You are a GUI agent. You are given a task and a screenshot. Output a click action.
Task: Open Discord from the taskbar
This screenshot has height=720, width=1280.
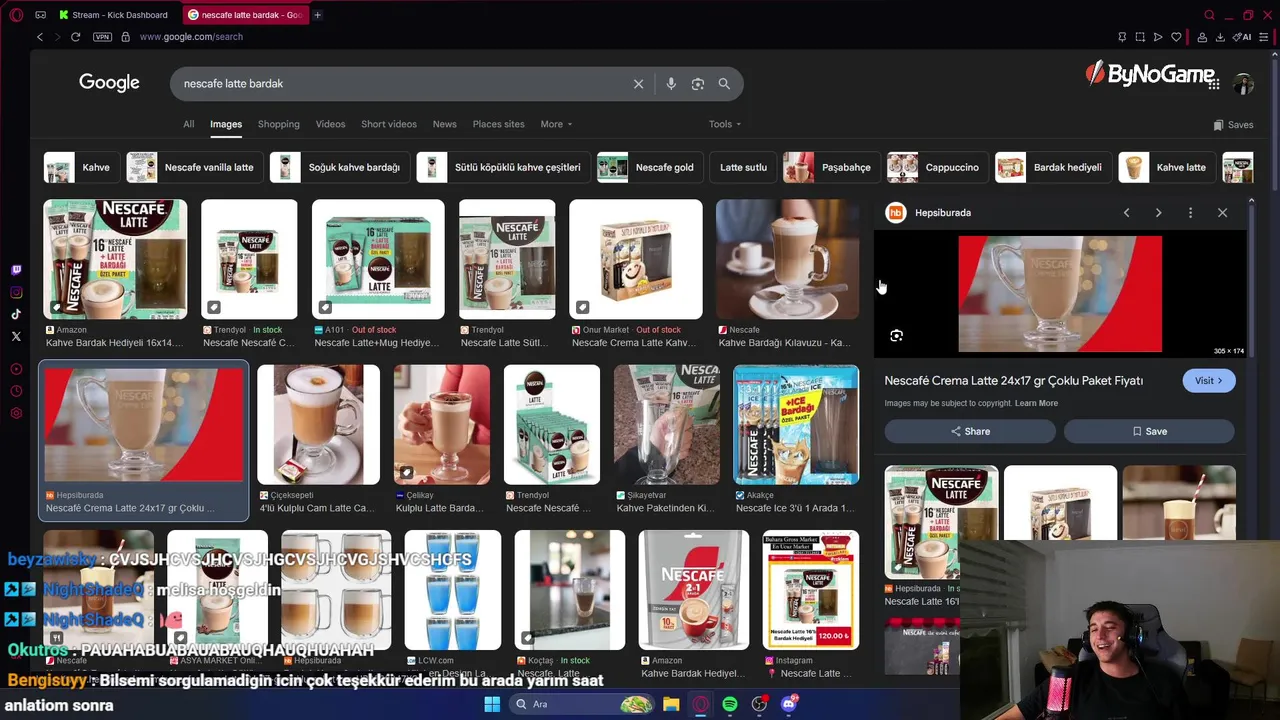789,704
